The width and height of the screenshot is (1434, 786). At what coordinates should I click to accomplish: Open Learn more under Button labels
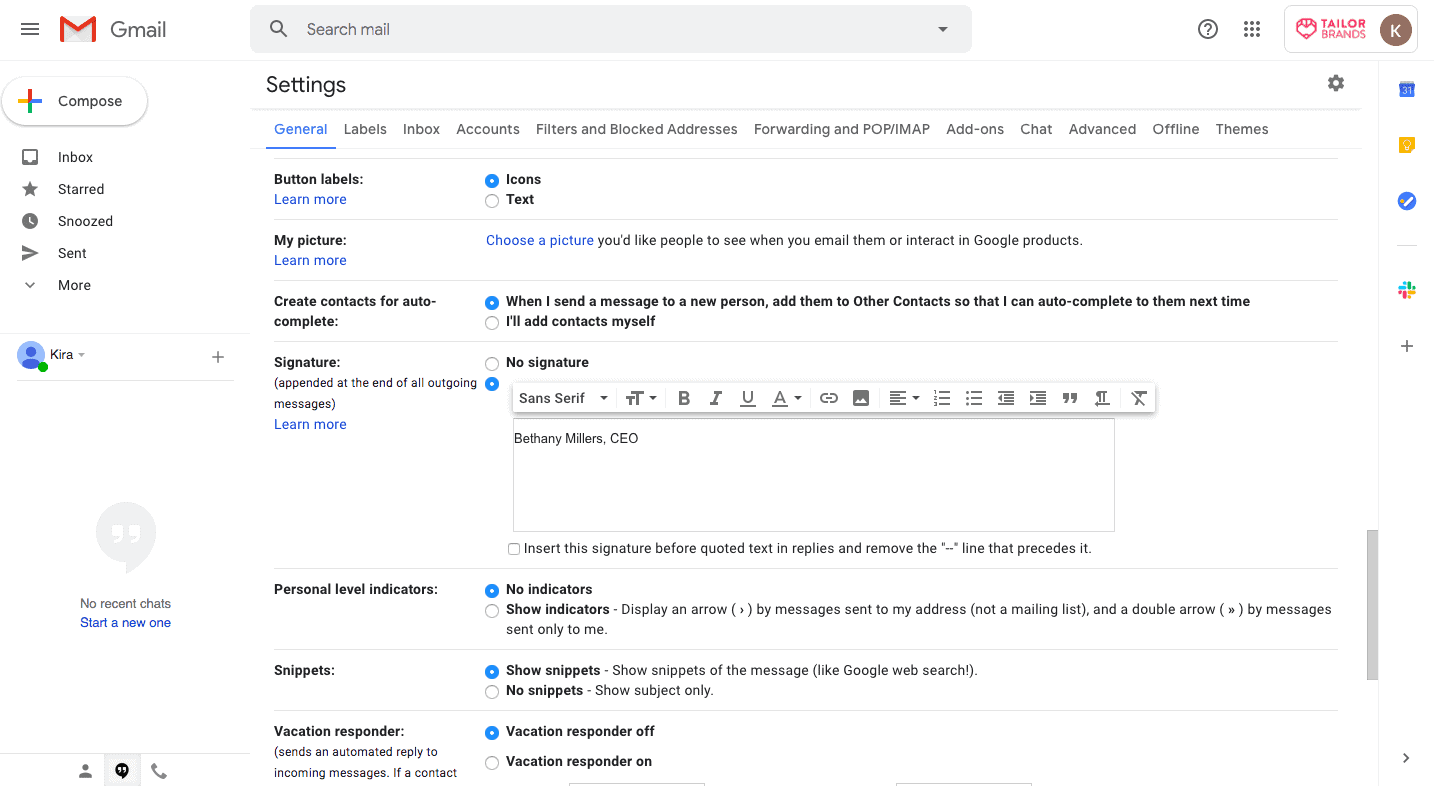[310, 199]
